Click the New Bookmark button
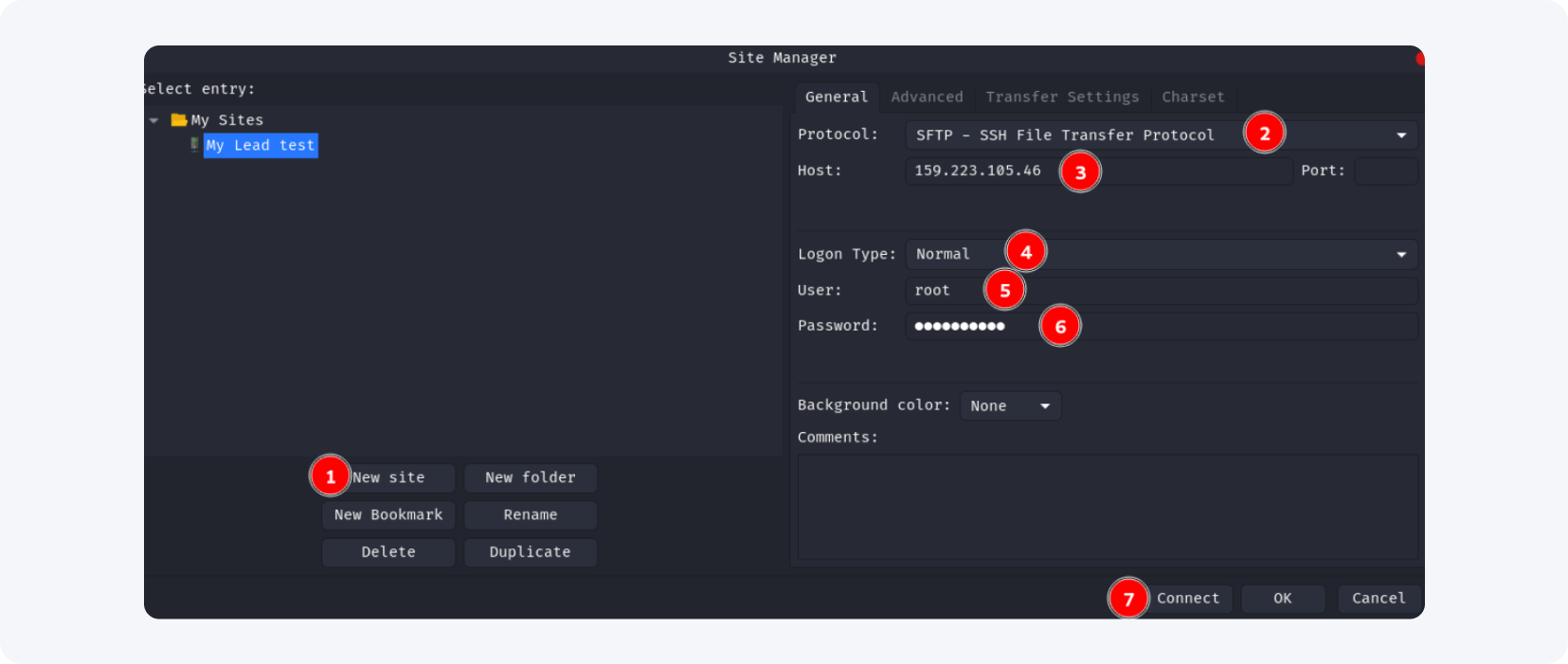 pyautogui.click(x=388, y=515)
